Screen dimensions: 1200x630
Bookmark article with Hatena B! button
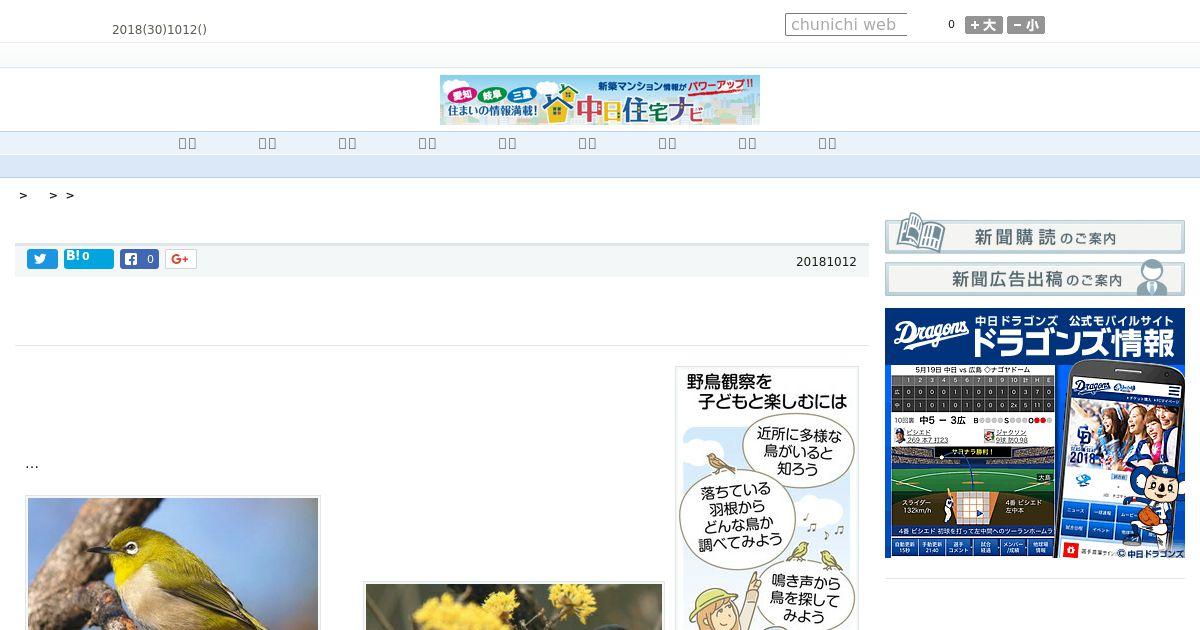(x=89, y=259)
